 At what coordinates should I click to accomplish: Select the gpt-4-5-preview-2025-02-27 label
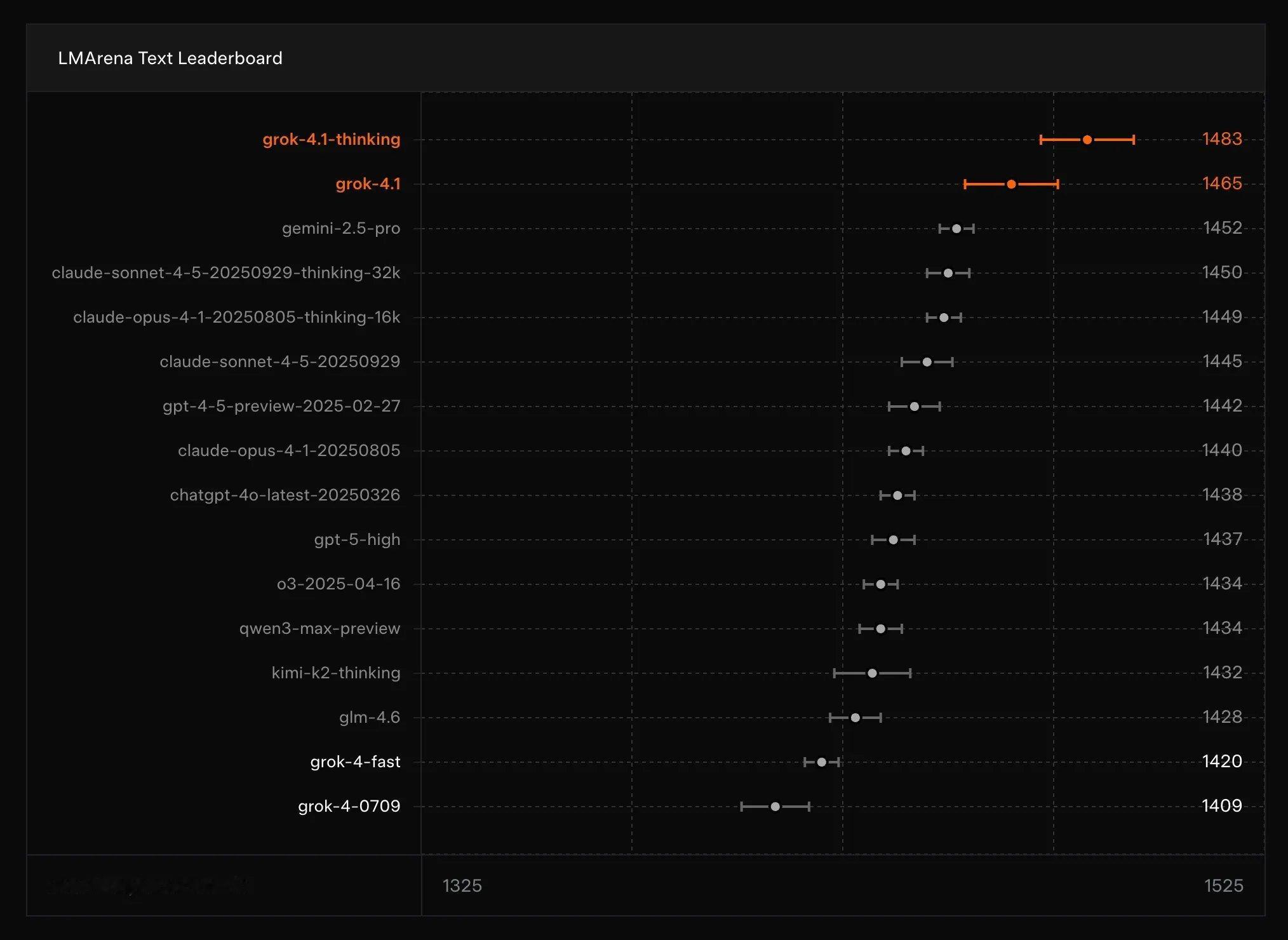click(281, 406)
